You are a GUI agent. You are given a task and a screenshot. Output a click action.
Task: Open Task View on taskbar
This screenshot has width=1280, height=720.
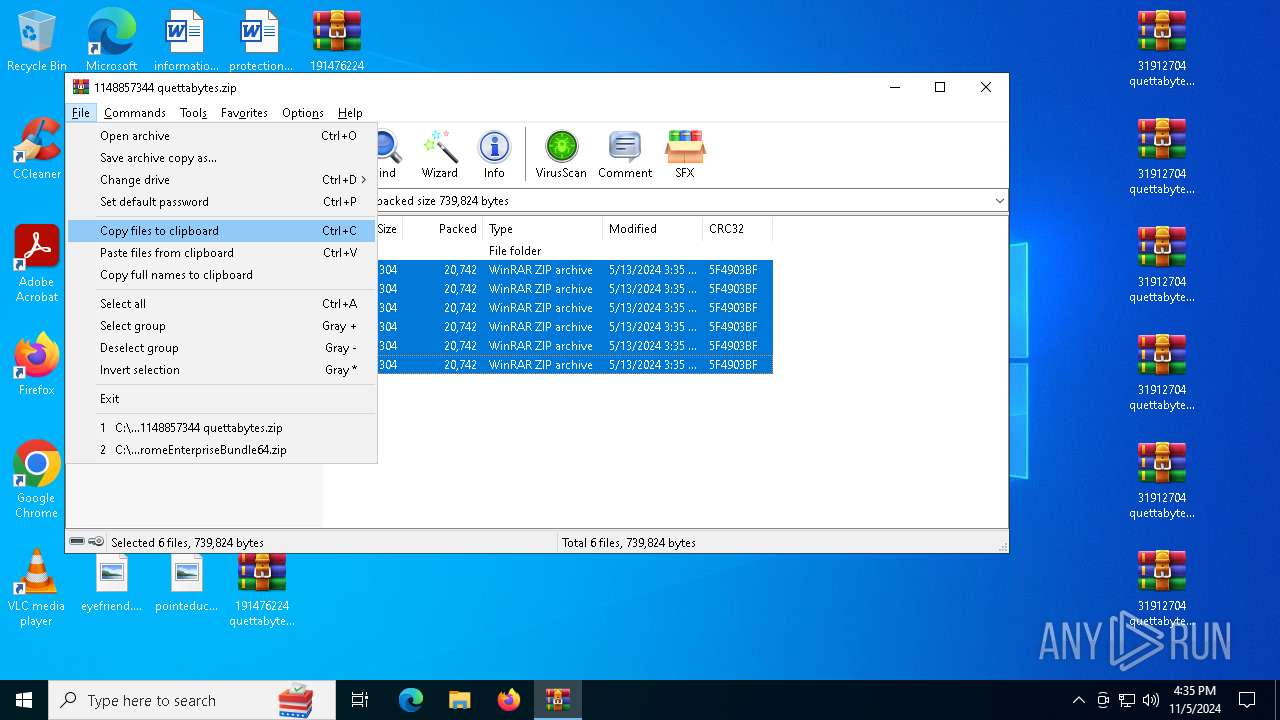coord(360,700)
